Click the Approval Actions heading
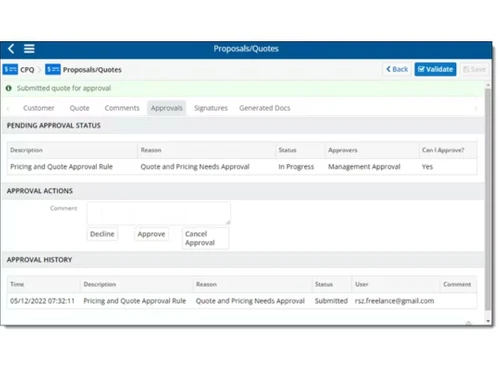The width and height of the screenshot is (500, 375). pos(40,191)
